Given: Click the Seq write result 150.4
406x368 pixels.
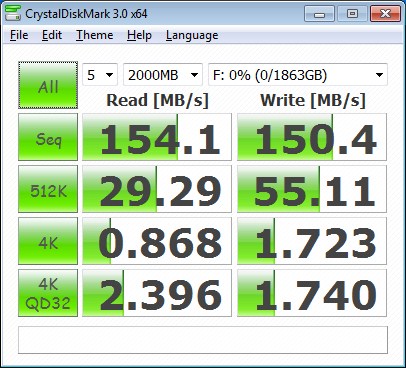Looking at the screenshot, I should (312, 137).
